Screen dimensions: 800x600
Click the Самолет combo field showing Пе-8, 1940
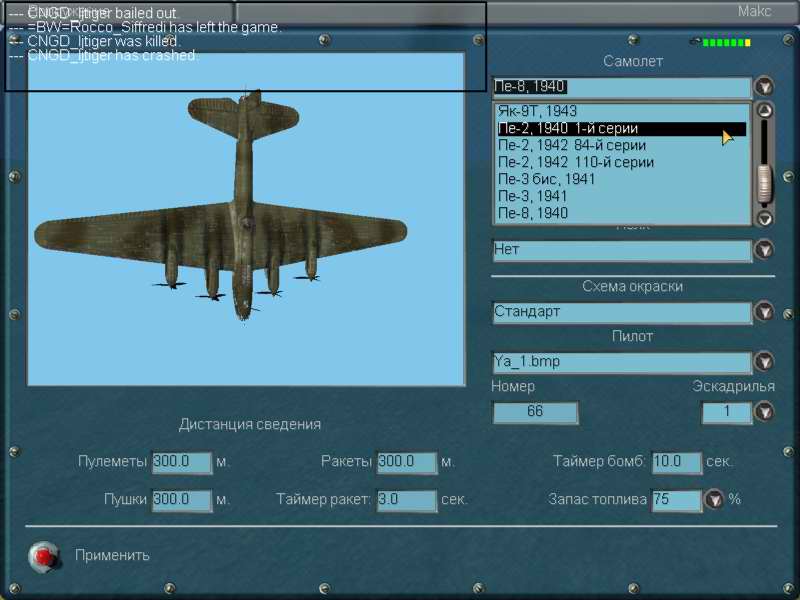(x=622, y=87)
